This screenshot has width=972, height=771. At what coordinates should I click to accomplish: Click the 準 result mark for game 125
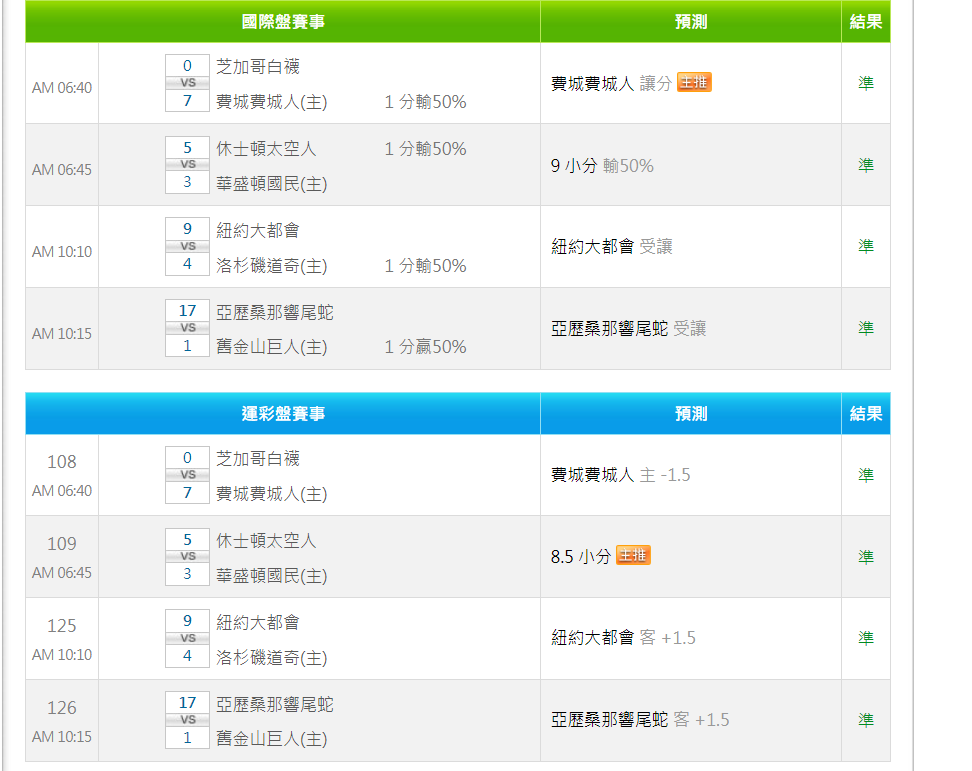(865, 638)
